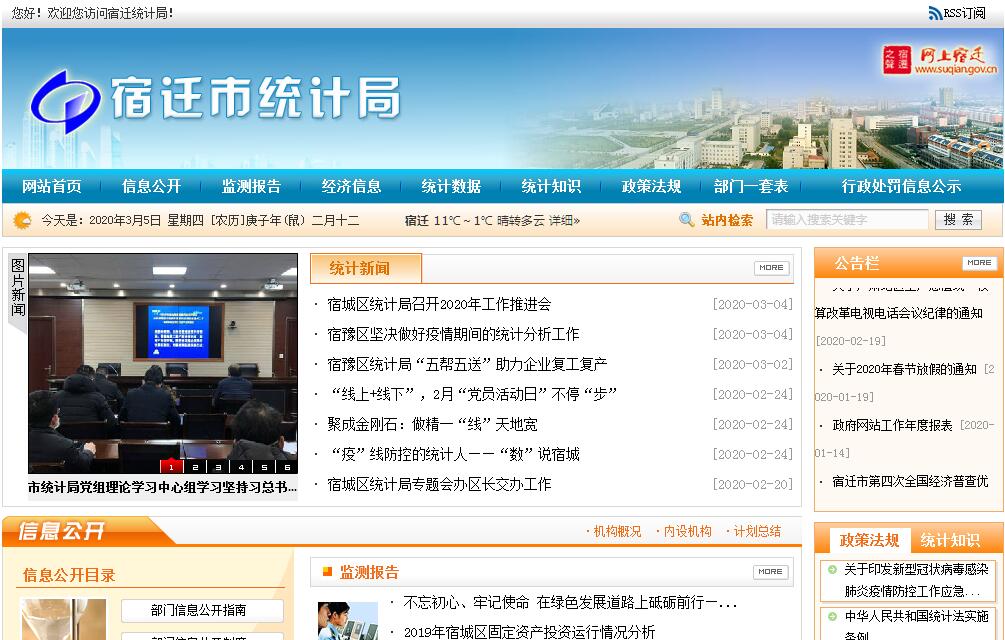Open news 宿城区统计局召开2020年工作推进会
Screen dimensions: 1005x640
439,304
